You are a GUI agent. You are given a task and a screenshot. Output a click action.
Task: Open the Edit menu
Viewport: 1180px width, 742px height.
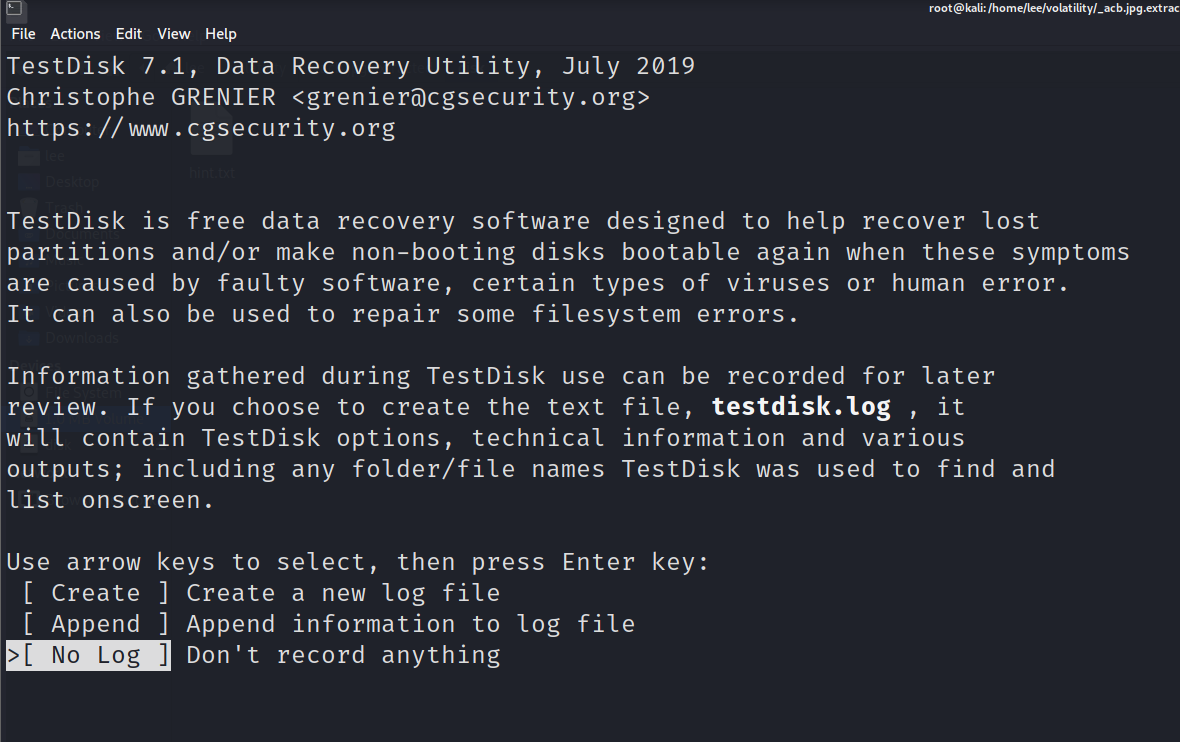(x=129, y=34)
